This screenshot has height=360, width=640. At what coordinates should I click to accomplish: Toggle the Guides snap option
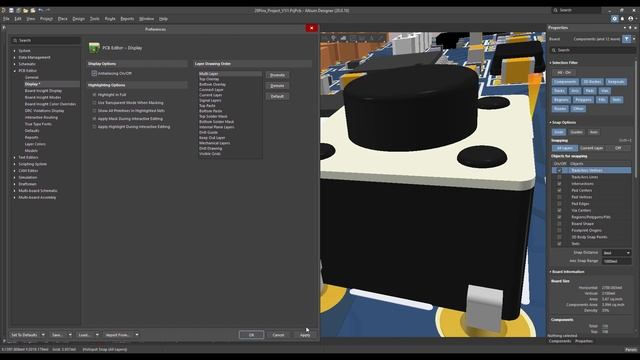click(576, 132)
